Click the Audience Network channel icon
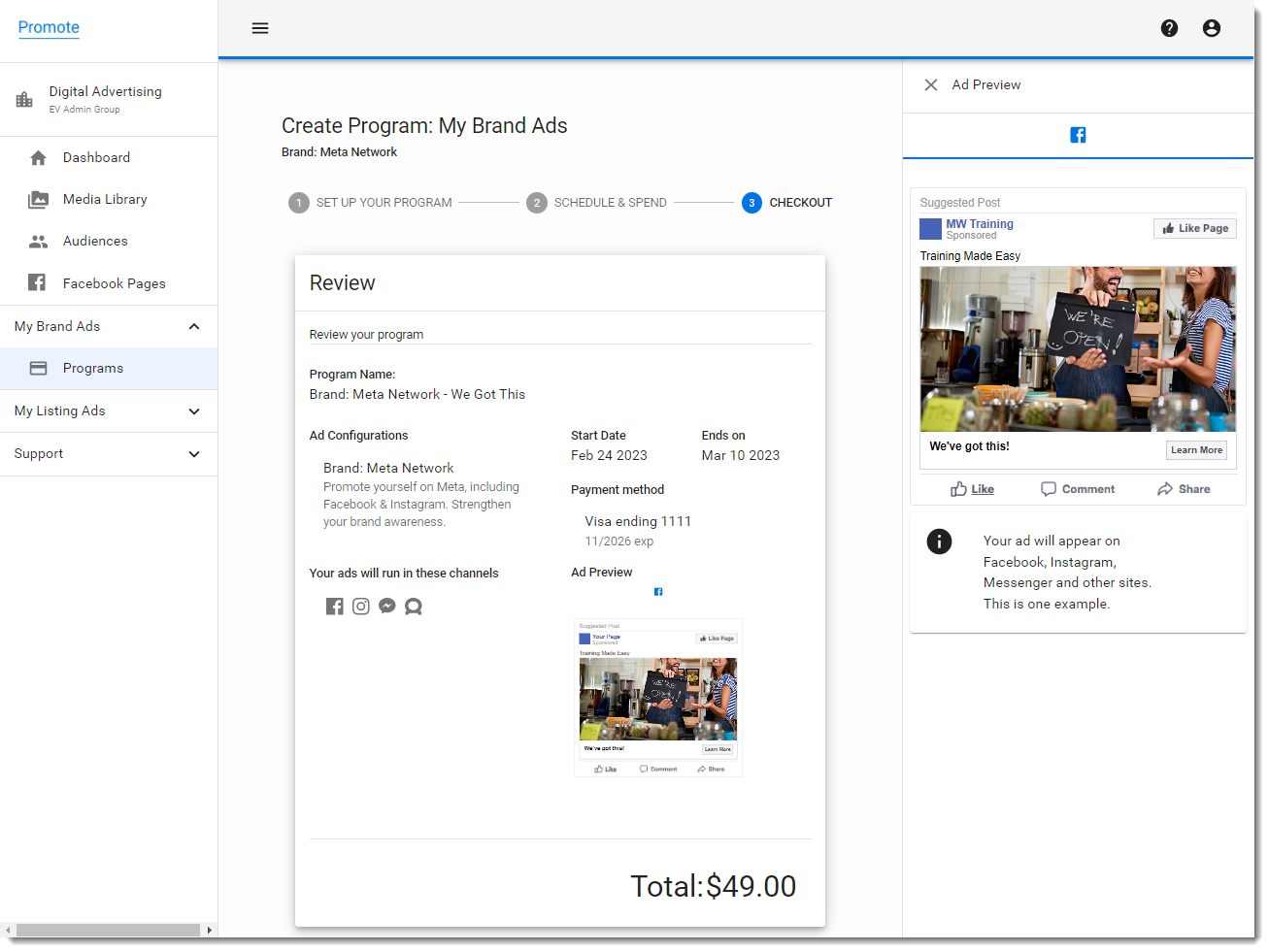 pos(414,607)
